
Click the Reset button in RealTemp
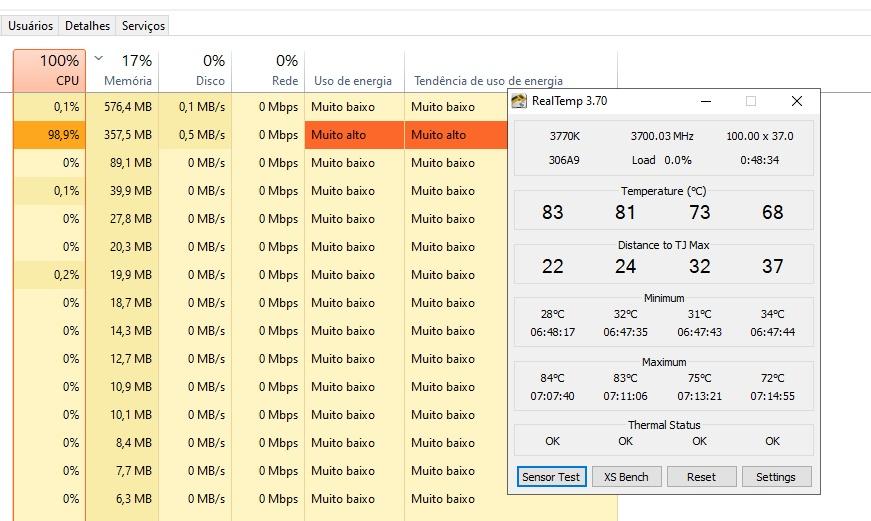702,477
